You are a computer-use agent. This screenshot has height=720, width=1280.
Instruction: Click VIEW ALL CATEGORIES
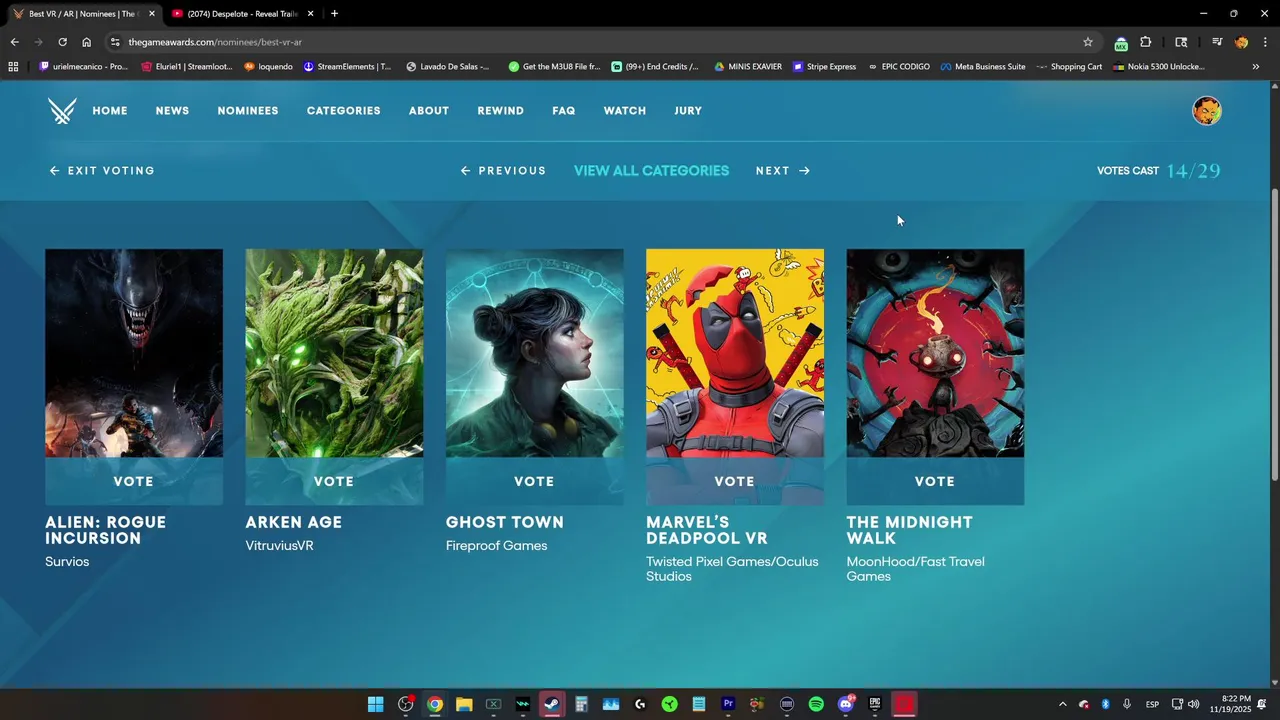pyautogui.click(x=651, y=171)
